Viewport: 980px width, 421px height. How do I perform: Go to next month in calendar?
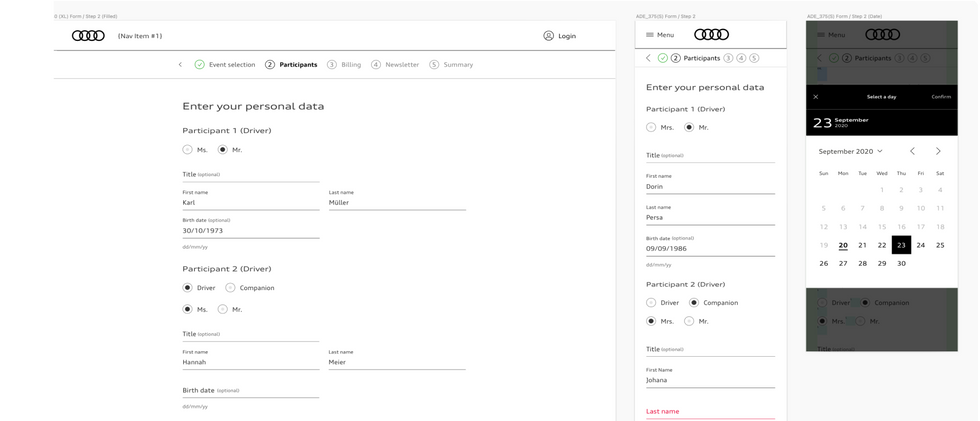pyautogui.click(x=938, y=151)
